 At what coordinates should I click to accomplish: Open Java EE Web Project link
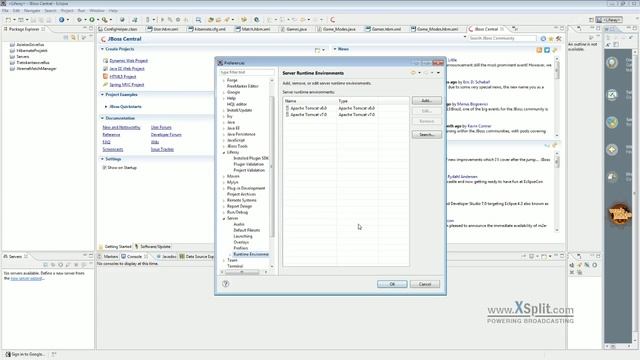point(127,69)
